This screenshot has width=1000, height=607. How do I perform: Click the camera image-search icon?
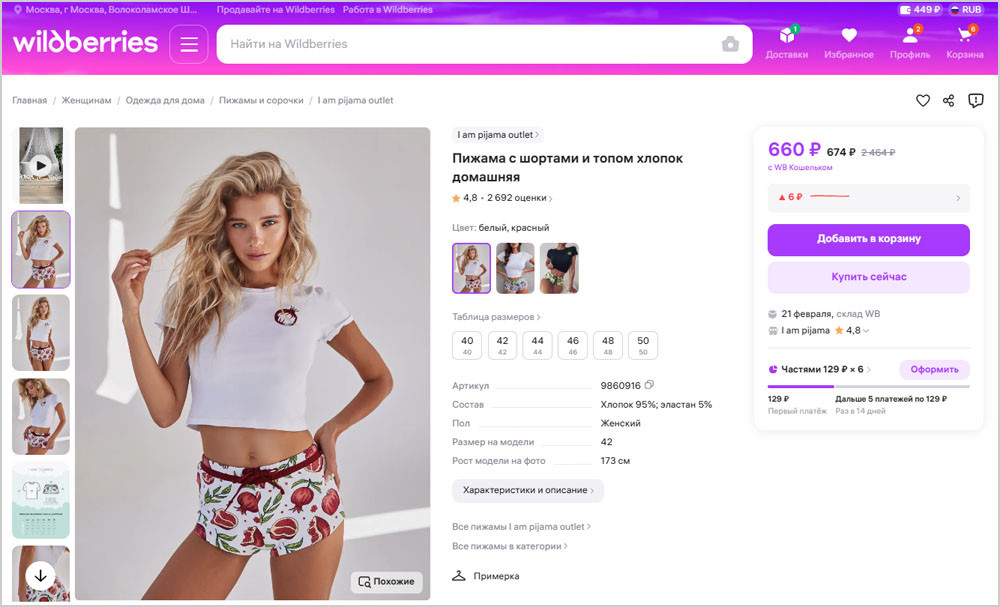(730, 44)
